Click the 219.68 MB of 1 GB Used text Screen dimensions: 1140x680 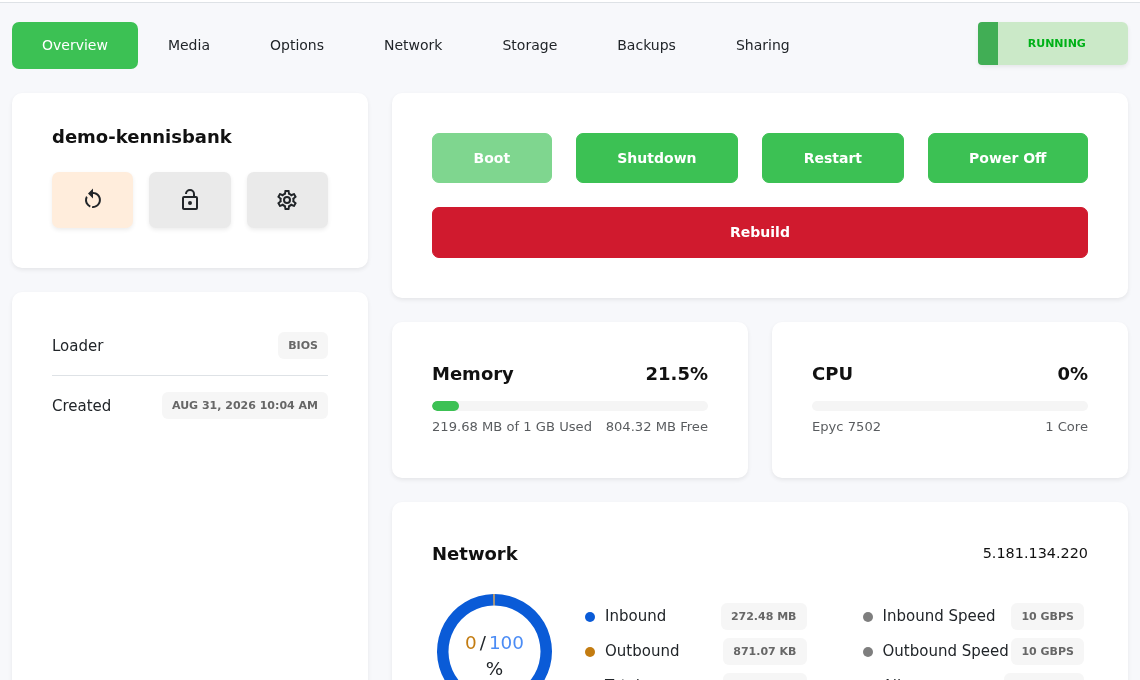click(512, 427)
